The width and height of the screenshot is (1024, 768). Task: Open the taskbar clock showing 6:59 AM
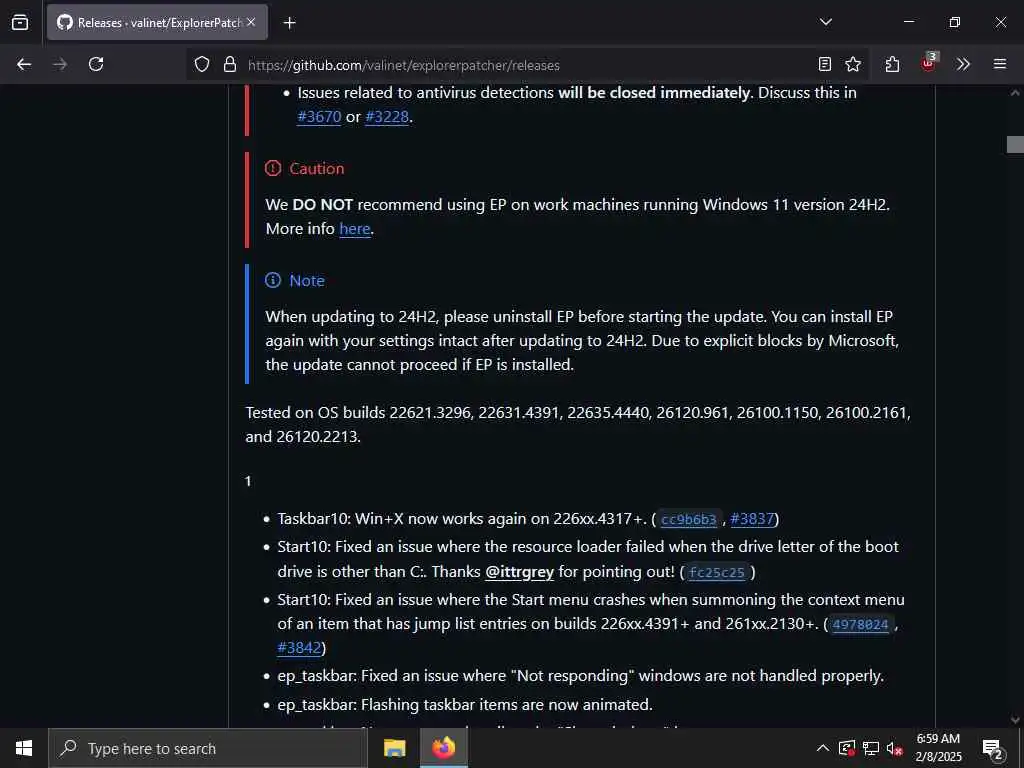[x=938, y=748]
